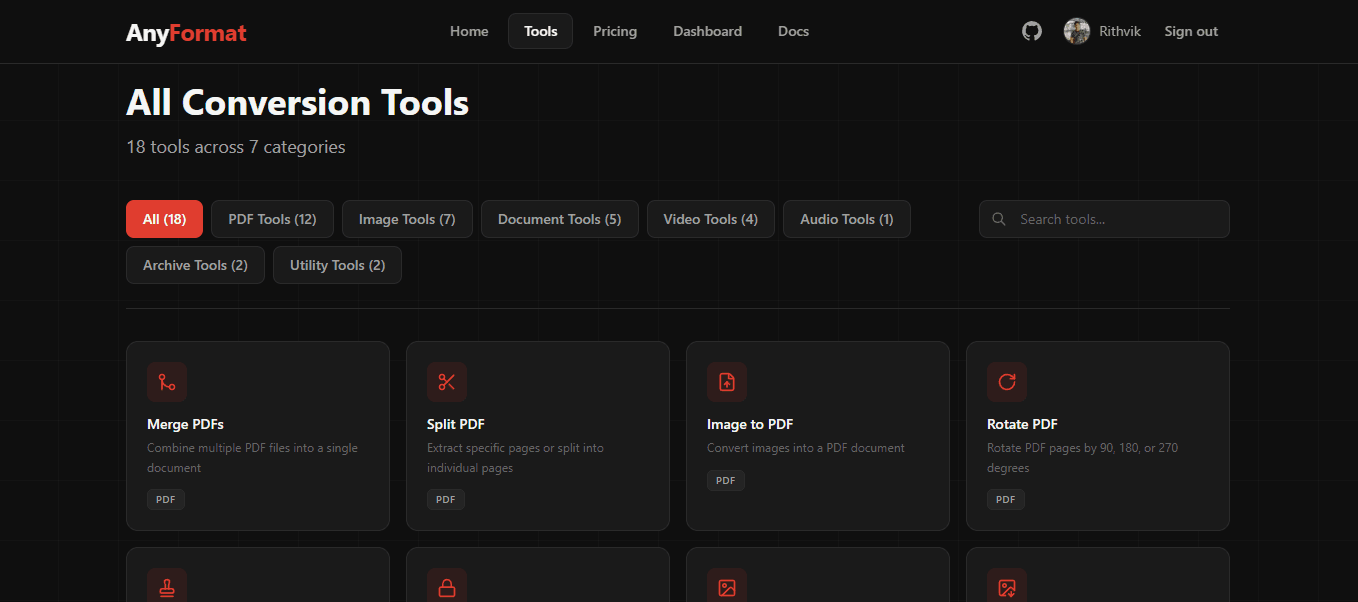Click the AnyFormat logo
Viewport: 1358px width, 602px height.
[186, 33]
